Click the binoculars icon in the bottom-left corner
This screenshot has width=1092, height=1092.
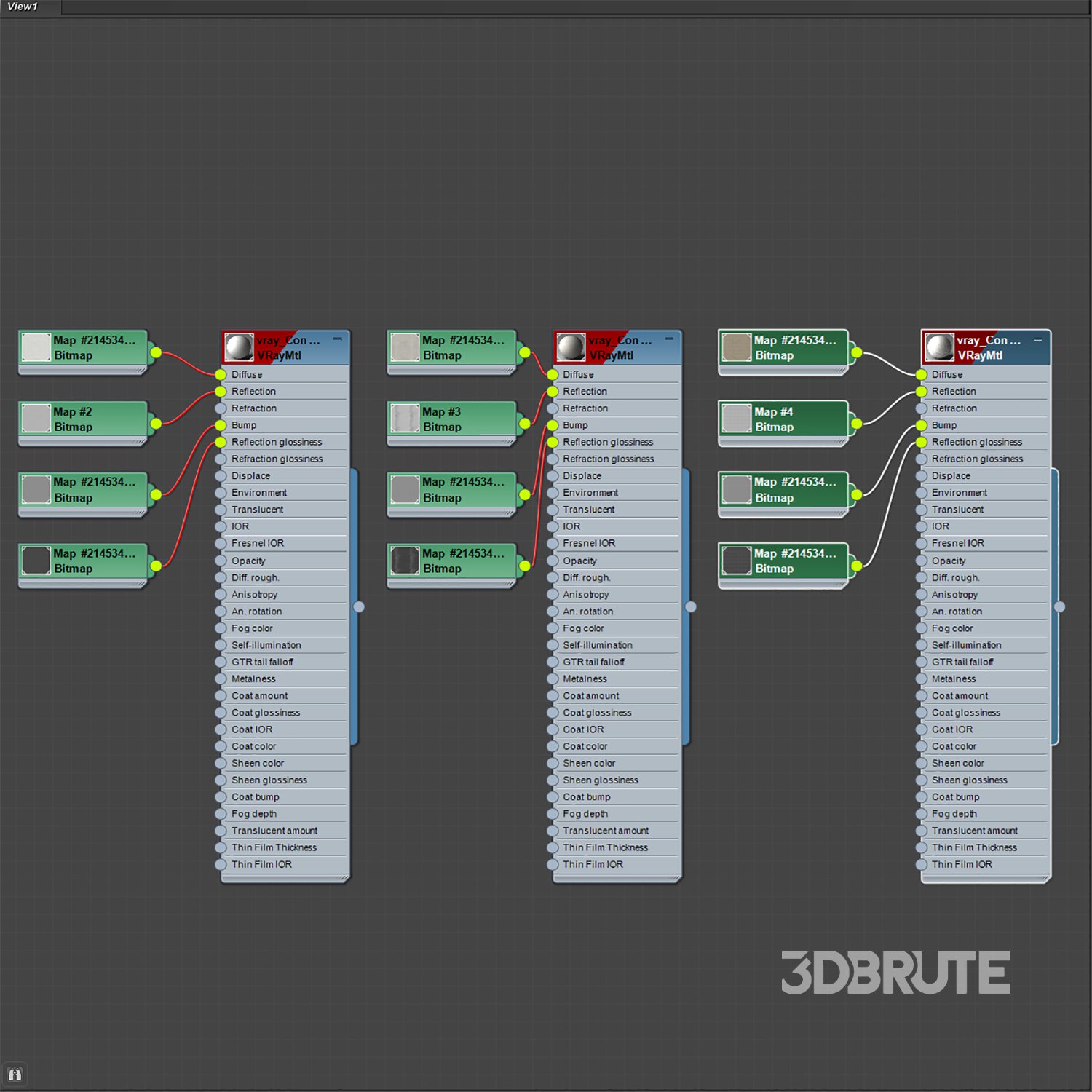coord(15,1075)
